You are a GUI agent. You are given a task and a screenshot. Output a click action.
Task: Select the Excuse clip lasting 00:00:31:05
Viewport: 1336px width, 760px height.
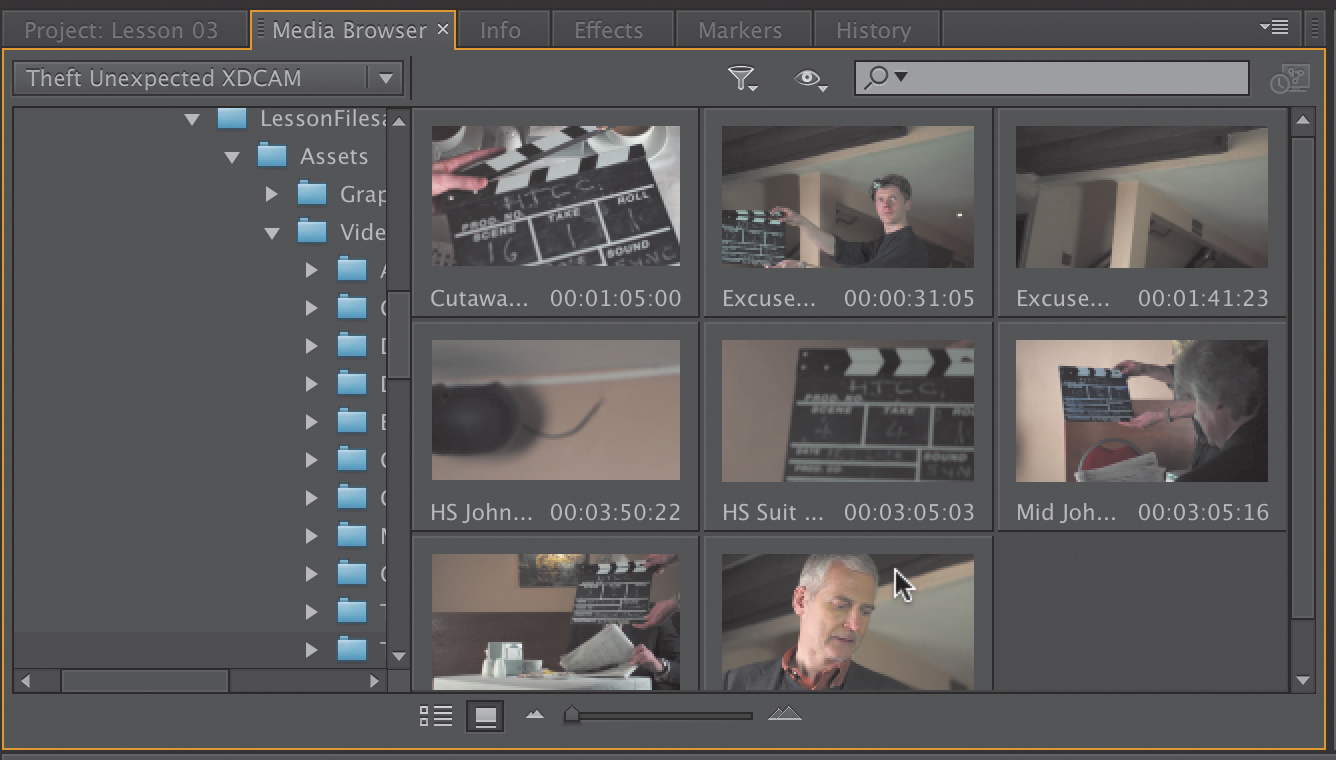(x=848, y=197)
